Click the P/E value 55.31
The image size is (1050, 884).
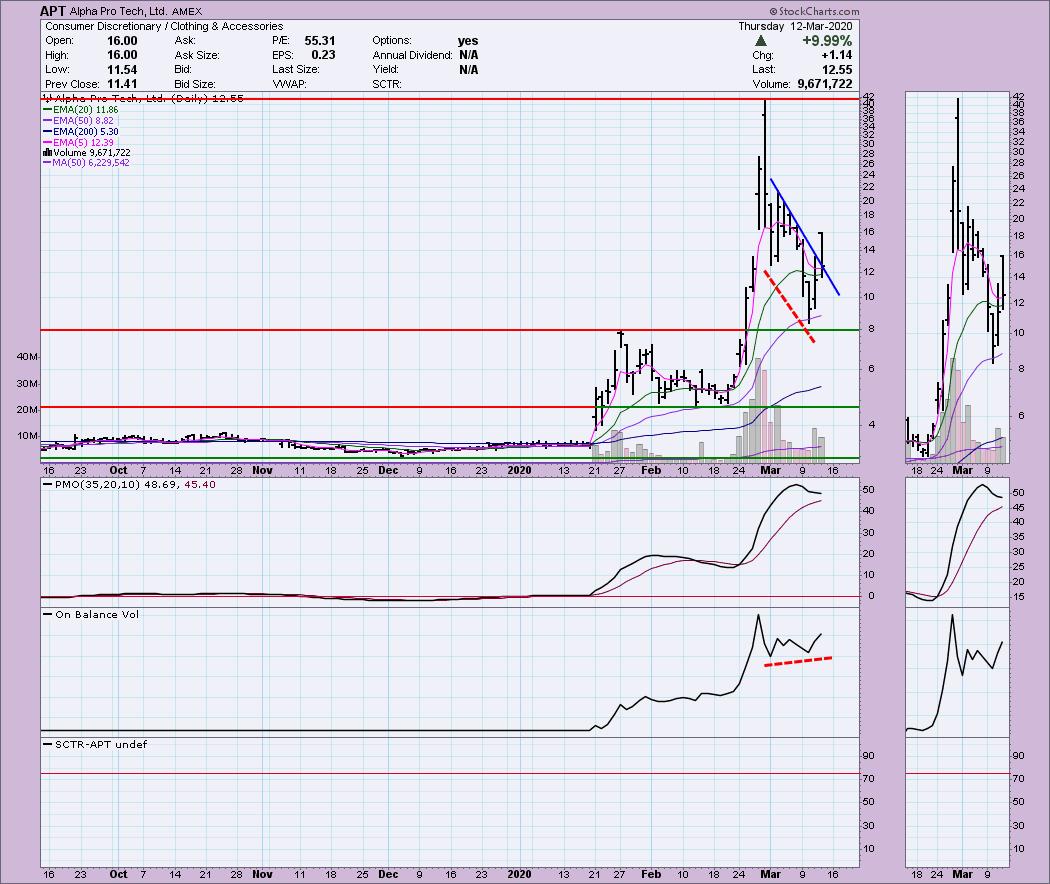click(x=319, y=41)
